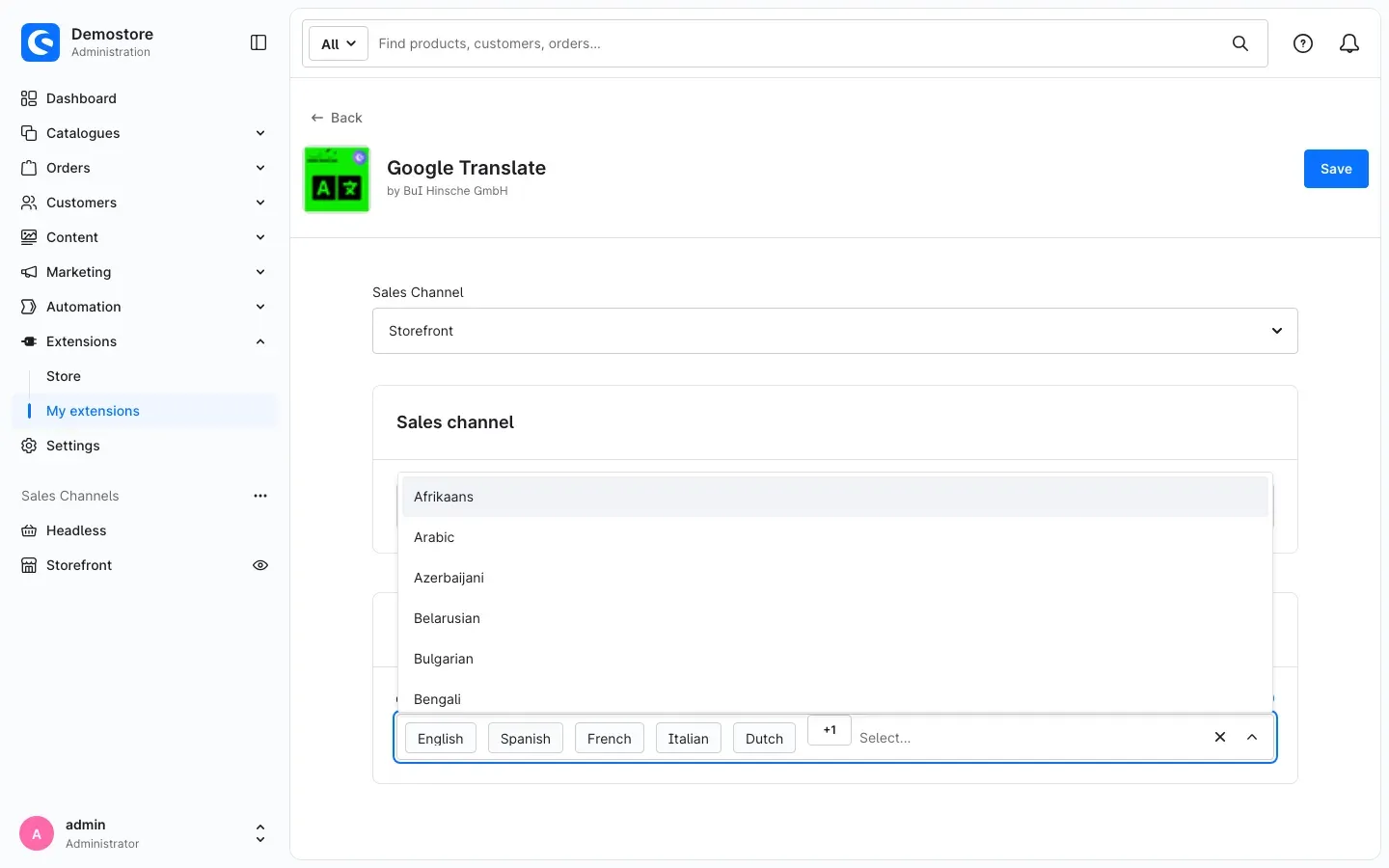Open the help question mark icon

pos(1303,43)
